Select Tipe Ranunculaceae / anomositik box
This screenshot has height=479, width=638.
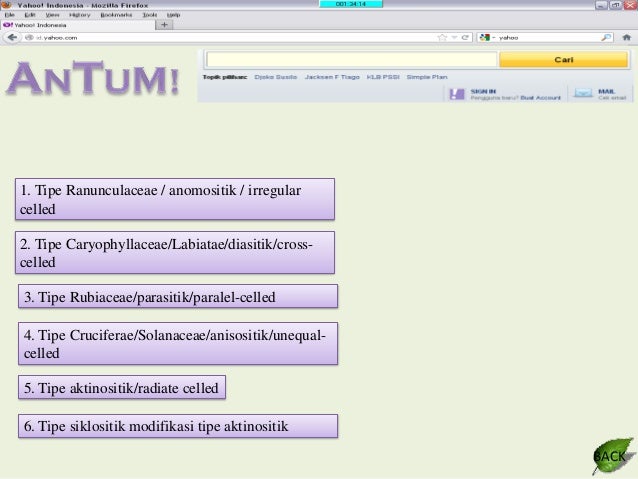175,199
